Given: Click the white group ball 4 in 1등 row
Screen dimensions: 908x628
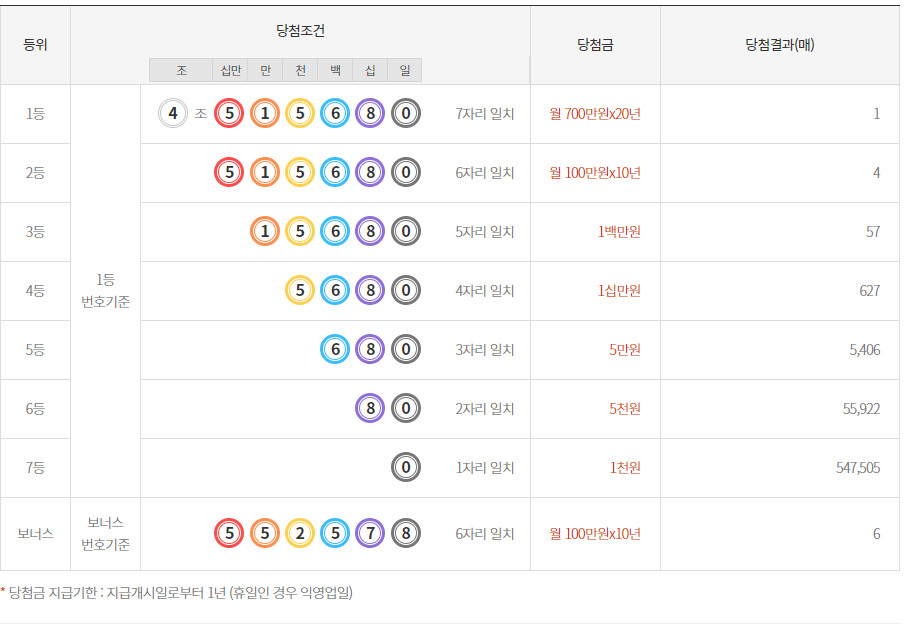Looking at the screenshot, I should [x=173, y=114].
